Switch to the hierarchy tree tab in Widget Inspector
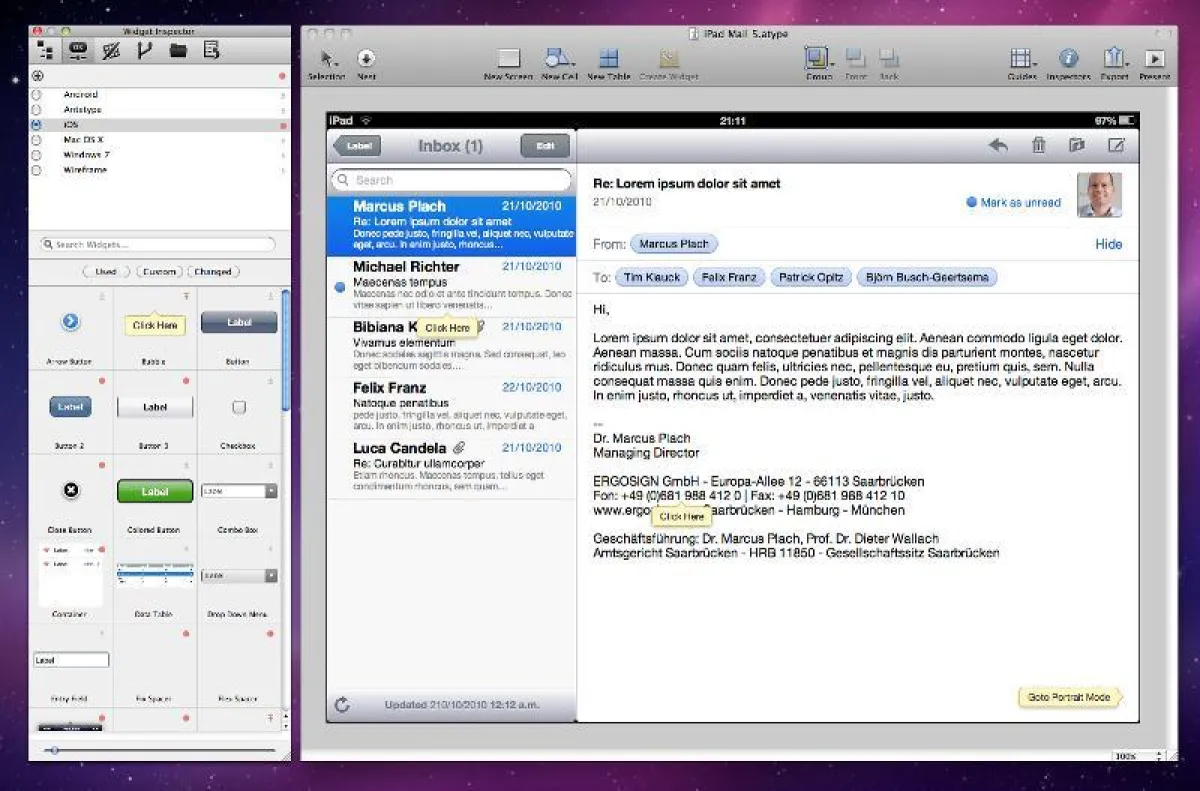 coord(44,51)
